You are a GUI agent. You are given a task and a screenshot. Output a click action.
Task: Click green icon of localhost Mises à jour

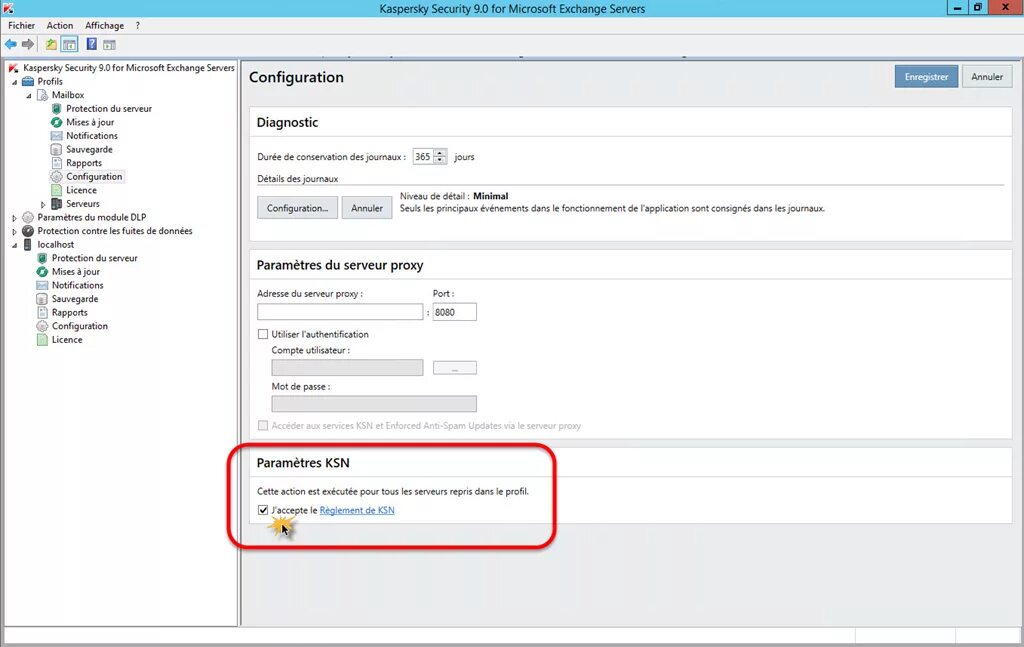(42, 272)
